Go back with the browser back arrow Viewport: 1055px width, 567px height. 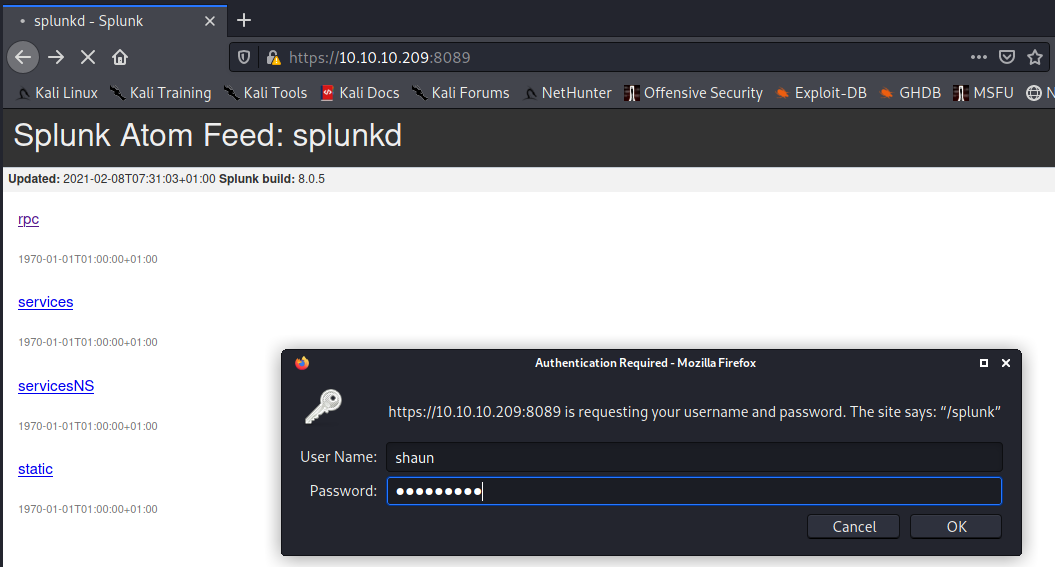(23, 57)
